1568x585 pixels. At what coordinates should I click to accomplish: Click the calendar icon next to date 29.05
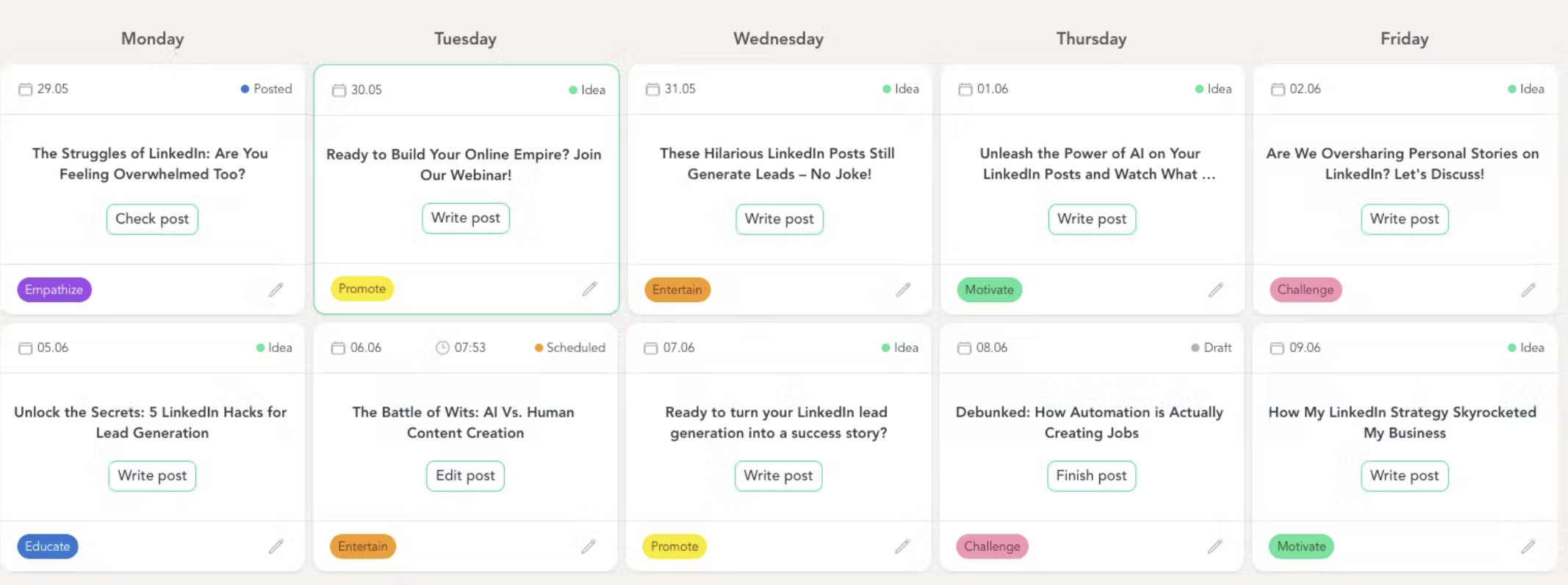pos(26,89)
